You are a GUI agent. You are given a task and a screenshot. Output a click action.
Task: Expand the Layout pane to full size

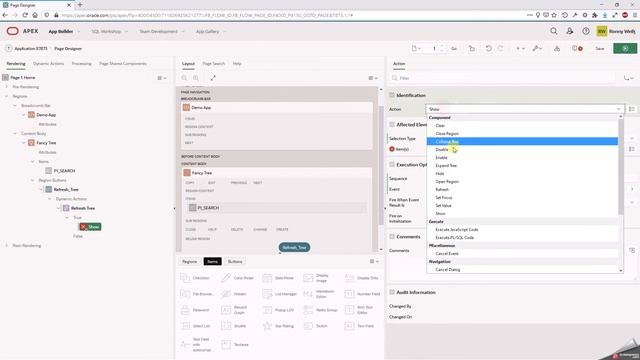point(213,78)
